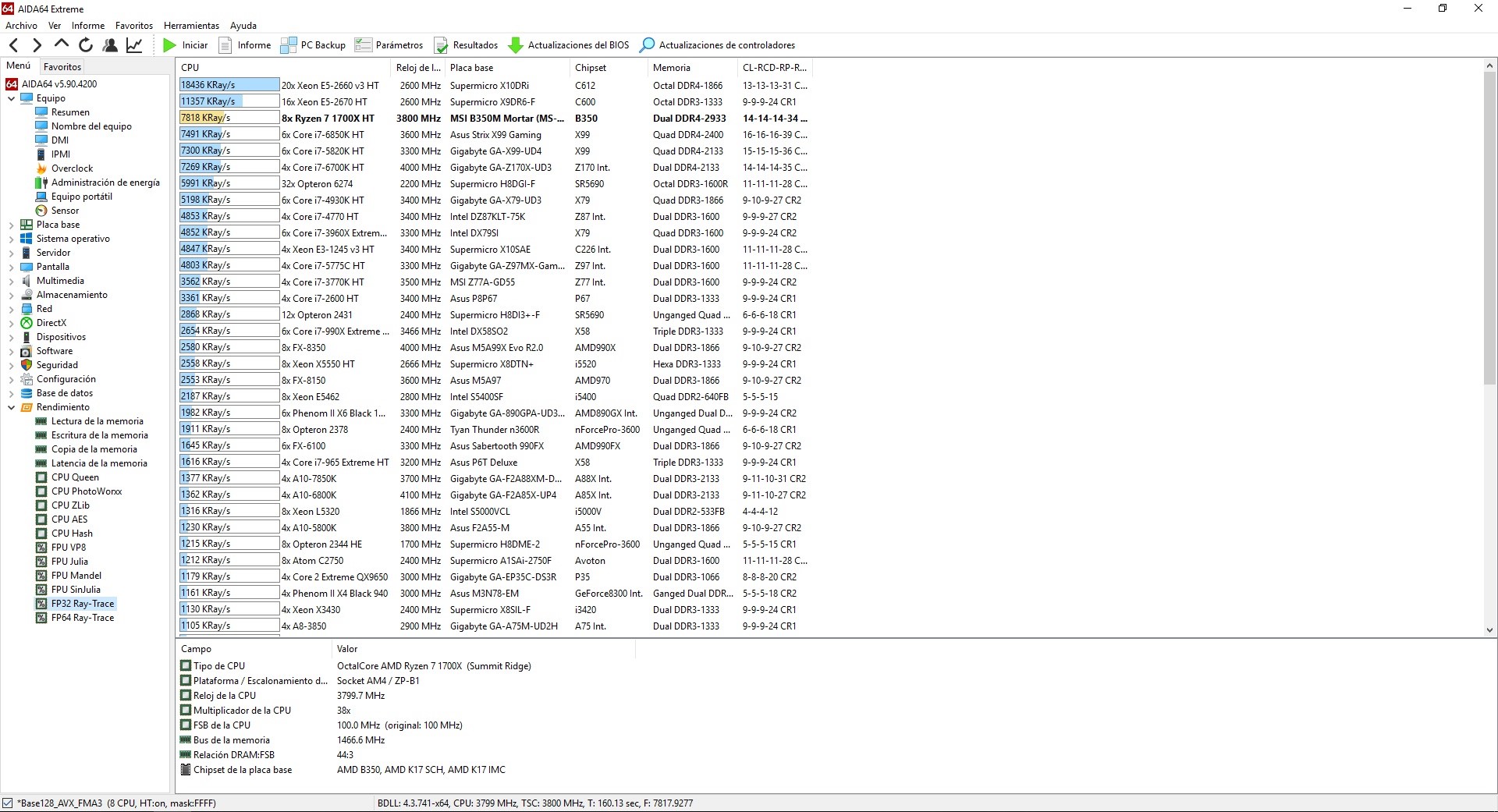
Task: Click the Valor column header
Action: 484,649
